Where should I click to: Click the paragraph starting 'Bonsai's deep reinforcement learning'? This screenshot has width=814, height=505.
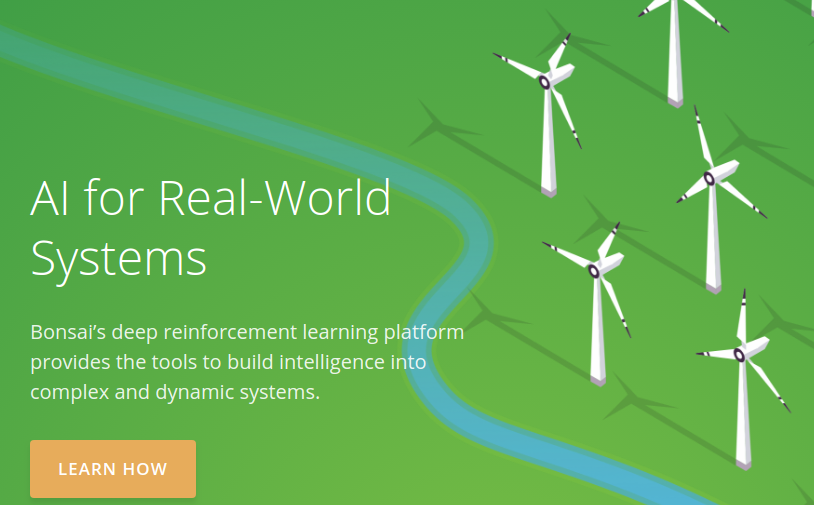(x=247, y=362)
